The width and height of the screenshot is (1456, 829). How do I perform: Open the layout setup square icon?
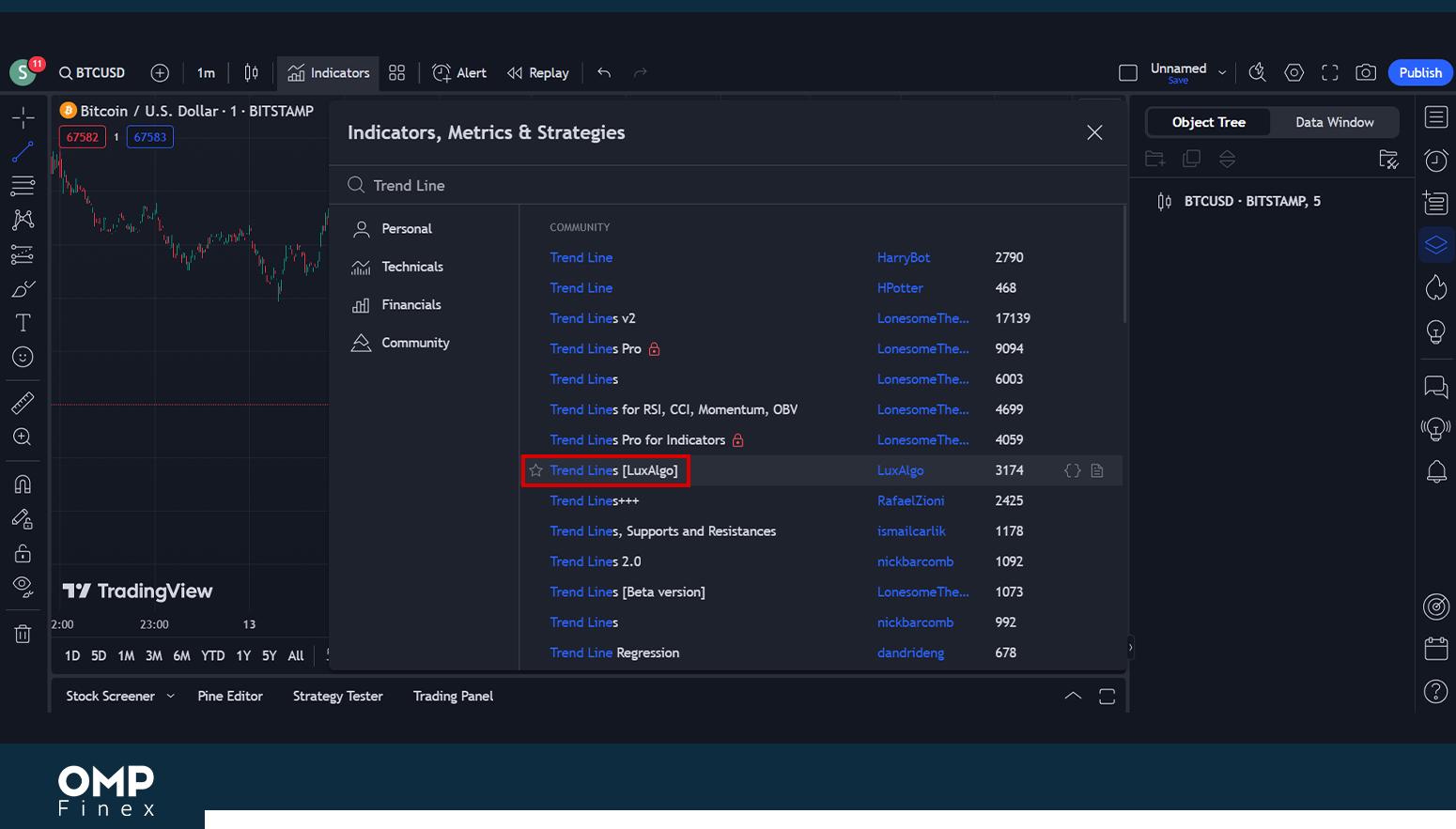[1128, 72]
